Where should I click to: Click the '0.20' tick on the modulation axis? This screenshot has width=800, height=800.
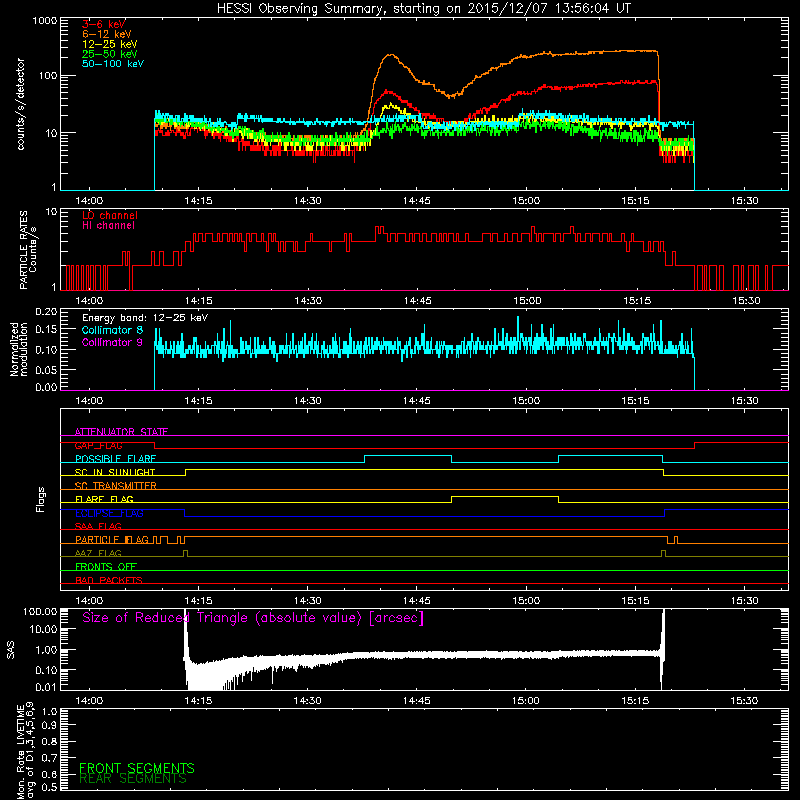[46, 311]
